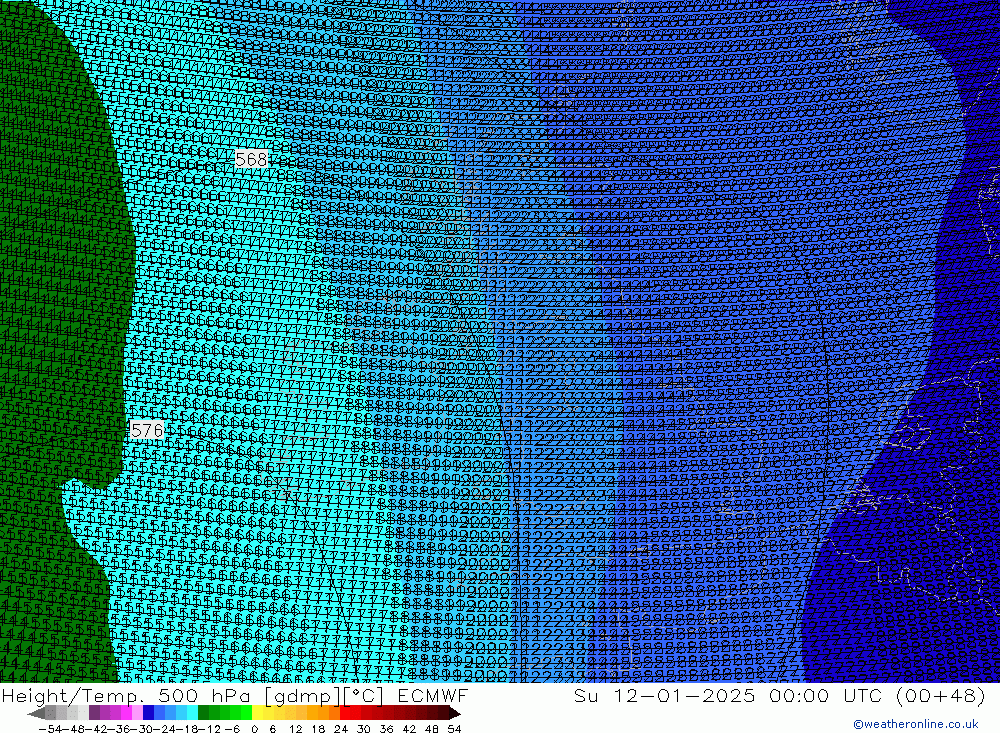Click the '500 hPa' level text
Image resolution: width=1000 pixels, height=733 pixels.
pos(203,695)
